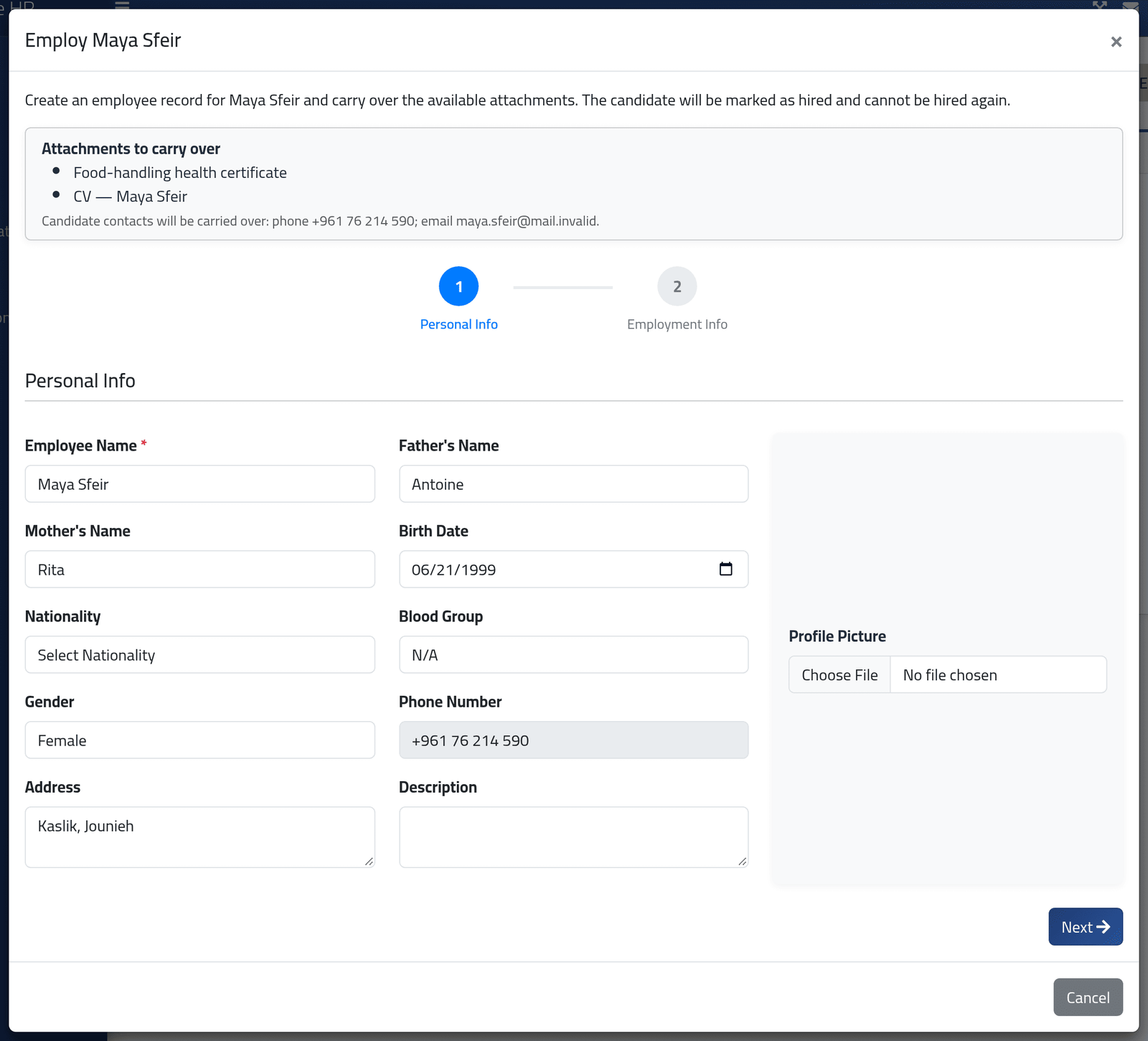
Task: Click the candidate contacts carried over note
Action: pos(320,221)
